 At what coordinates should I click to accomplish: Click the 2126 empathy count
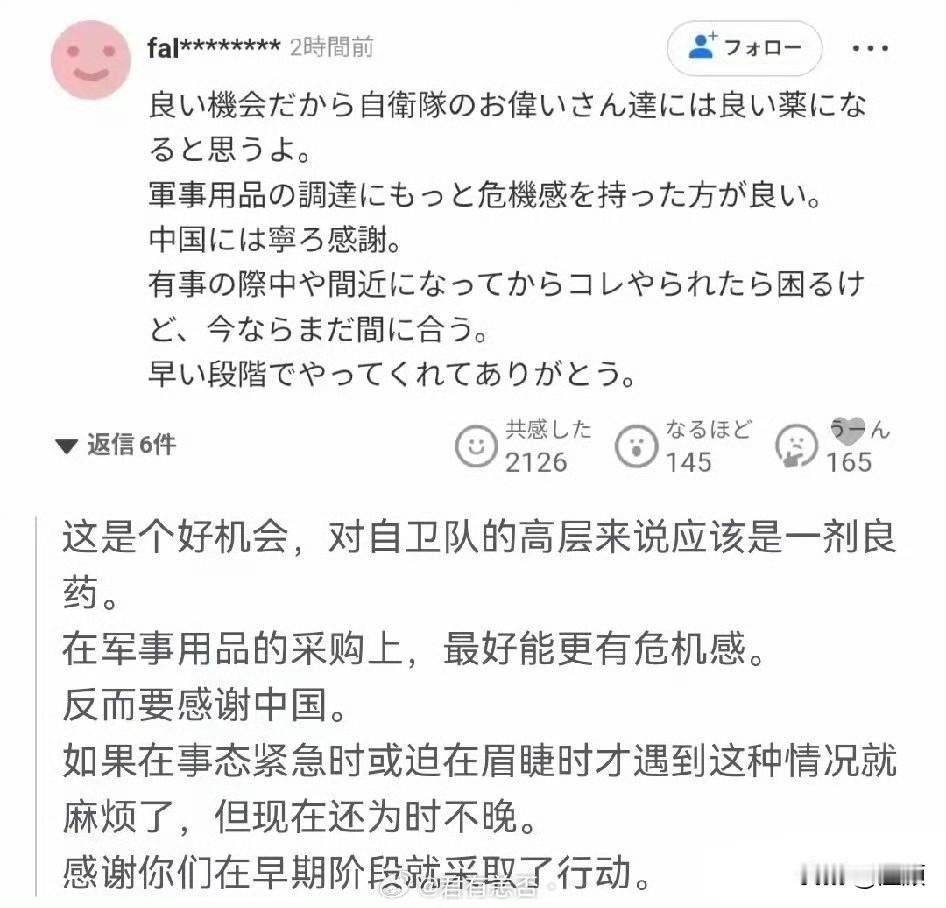[536, 463]
